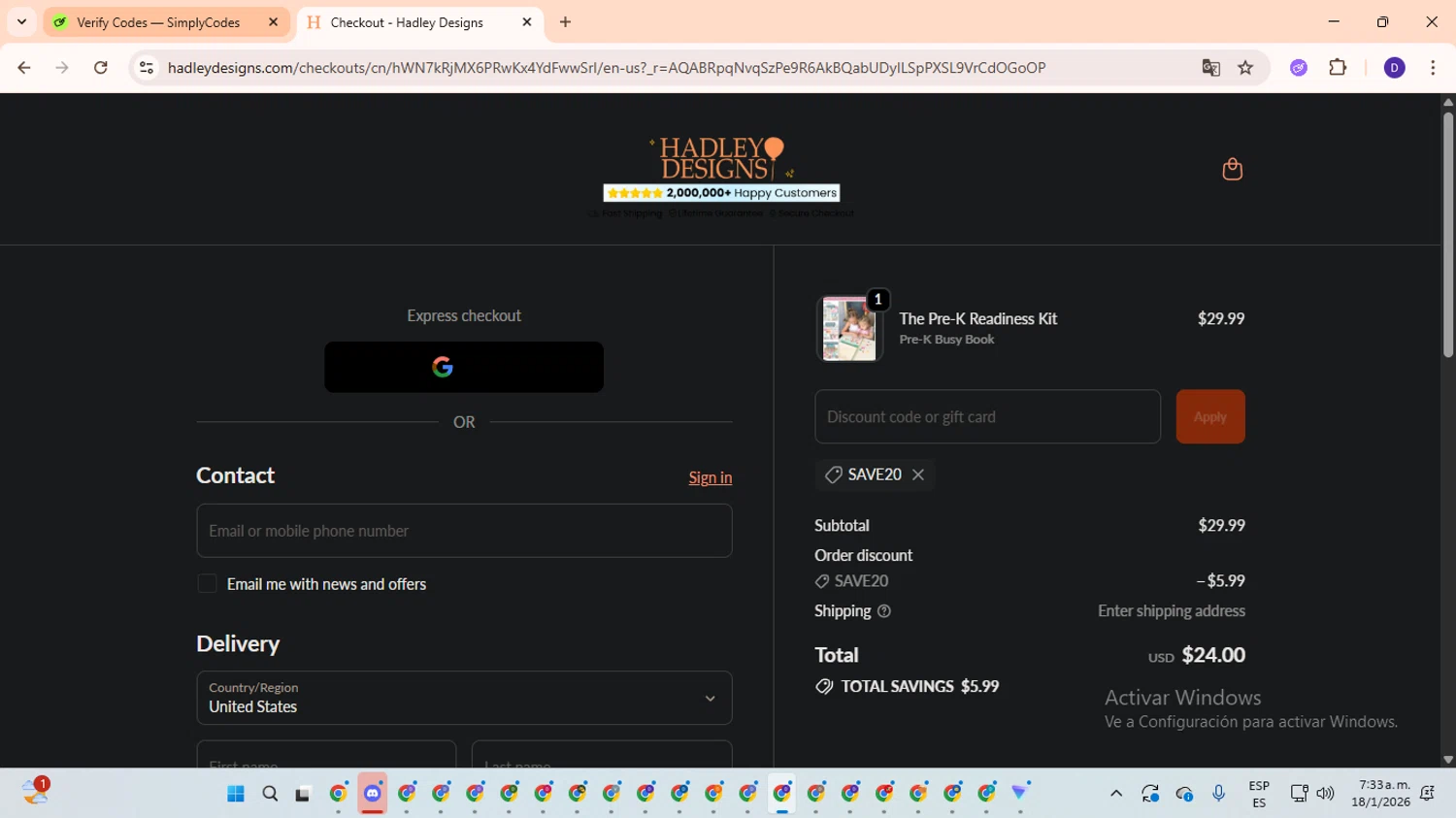Click the microphone tray icon

tap(1219, 794)
